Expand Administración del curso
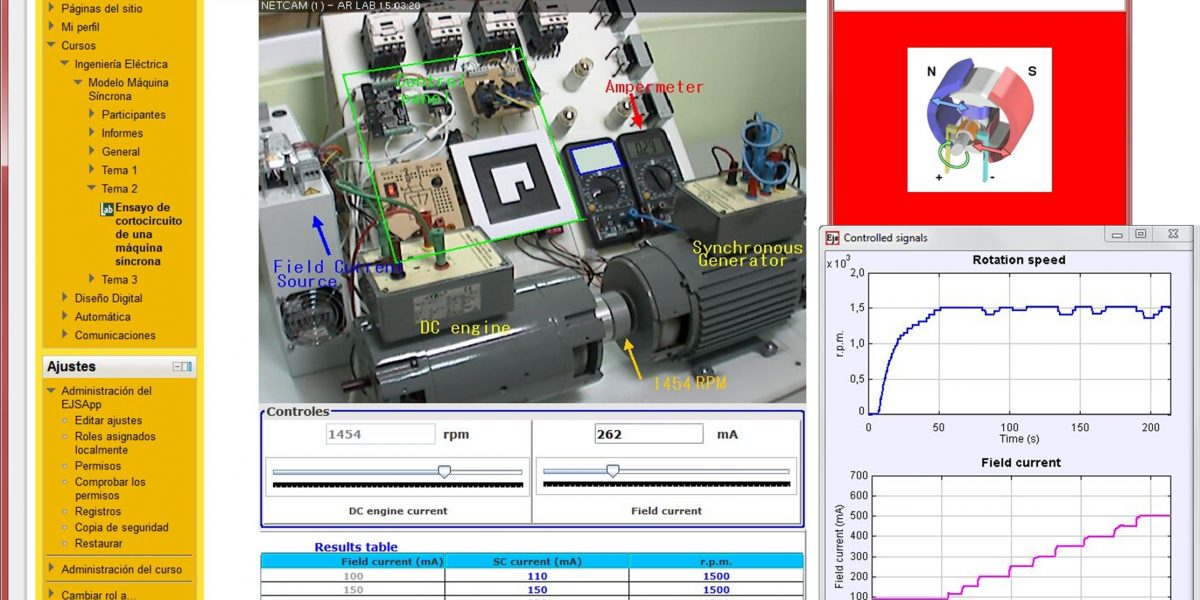The width and height of the screenshot is (1200, 600). pyautogui.click(x=52, y=569)
